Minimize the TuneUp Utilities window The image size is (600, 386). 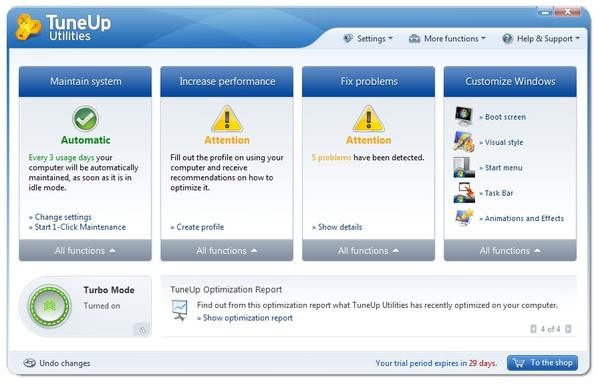point(545,12)
